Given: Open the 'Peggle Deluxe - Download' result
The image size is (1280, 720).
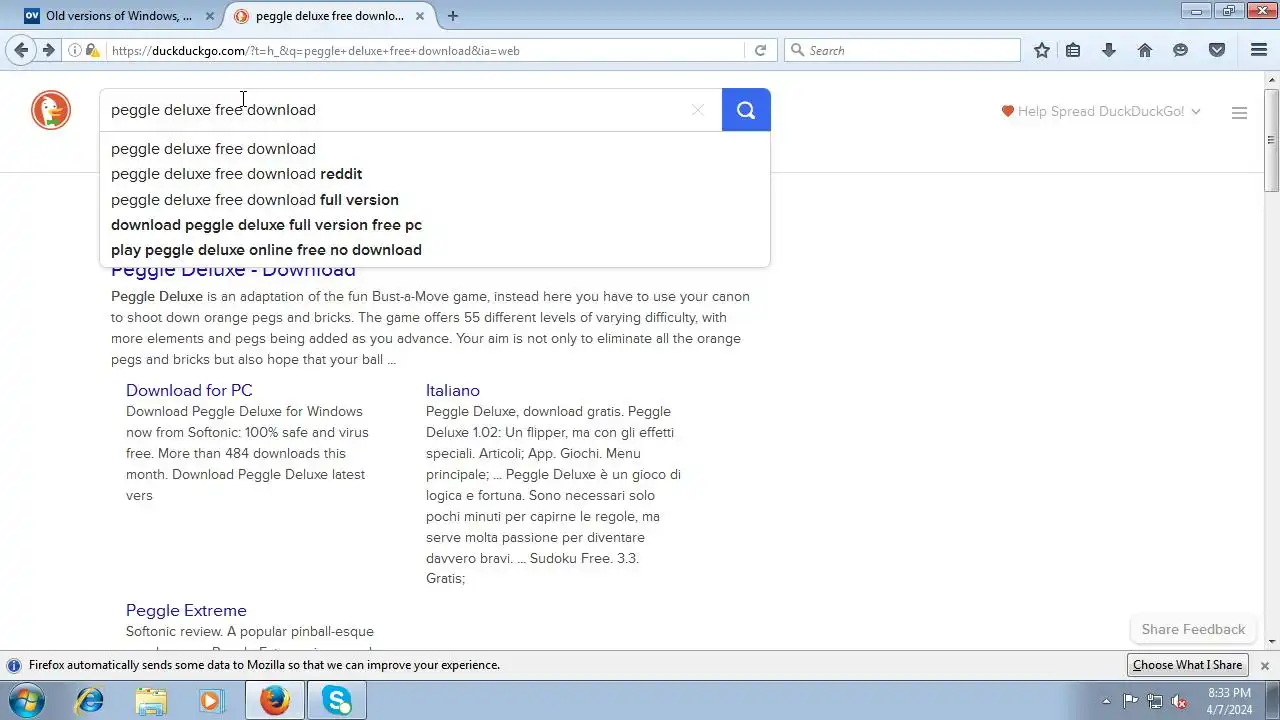Looking at the screenshot, I should coord(233,271).
